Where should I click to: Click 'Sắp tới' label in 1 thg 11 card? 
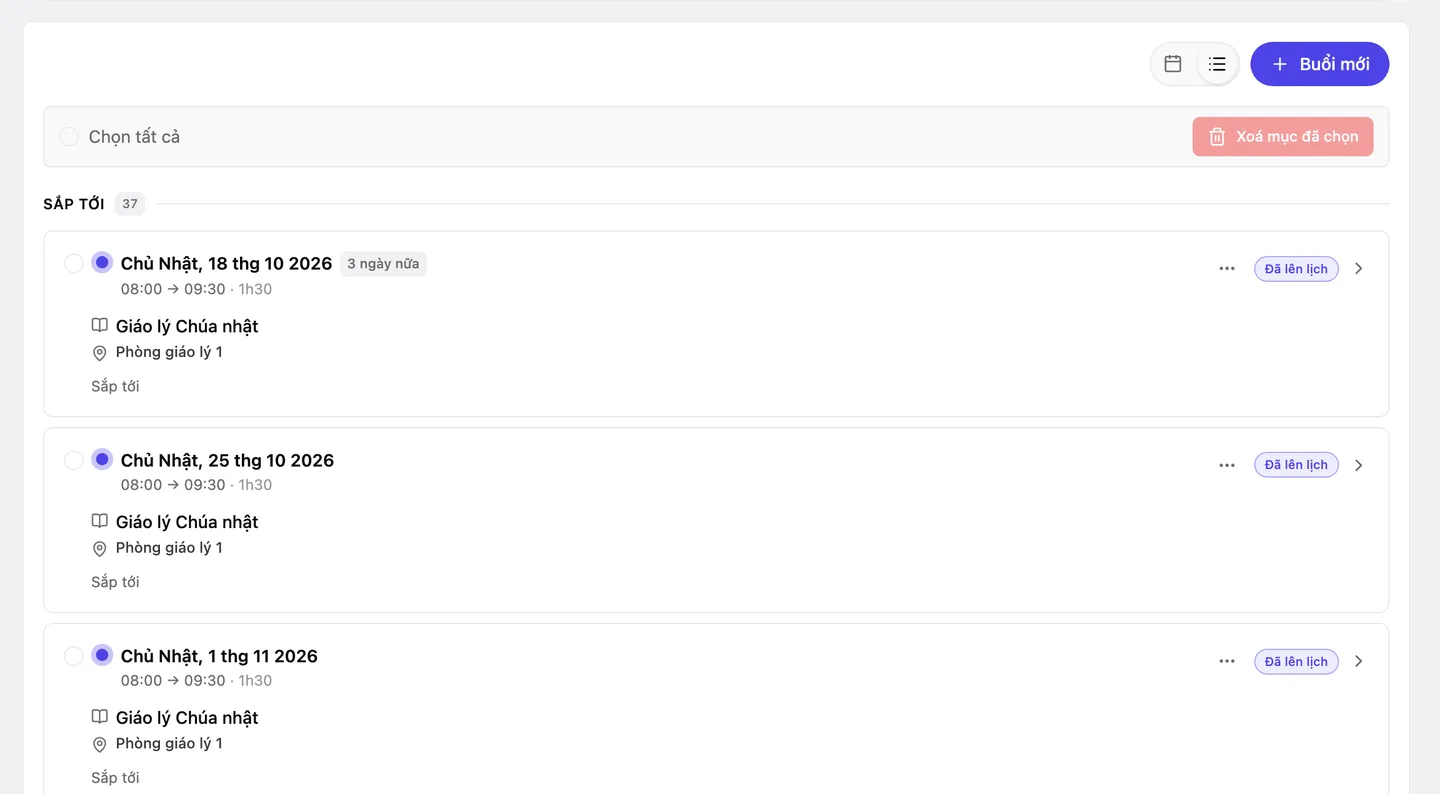point(115,778)
